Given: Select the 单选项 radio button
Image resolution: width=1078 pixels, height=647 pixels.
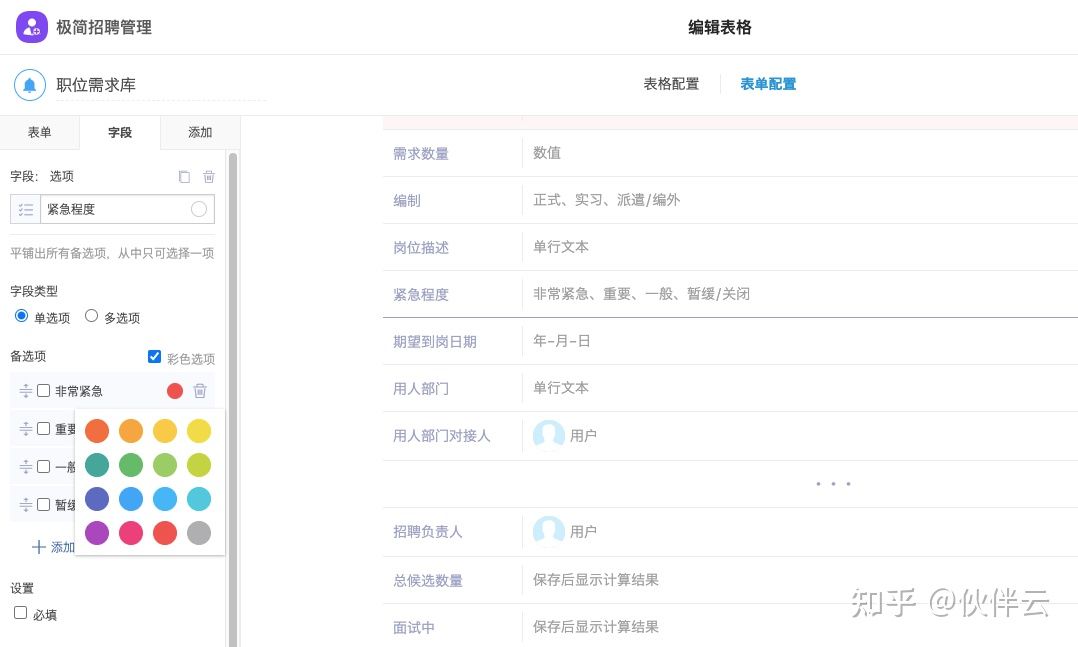Looking at the screenshot, I should pyautogui.click(x=21, y=316).
